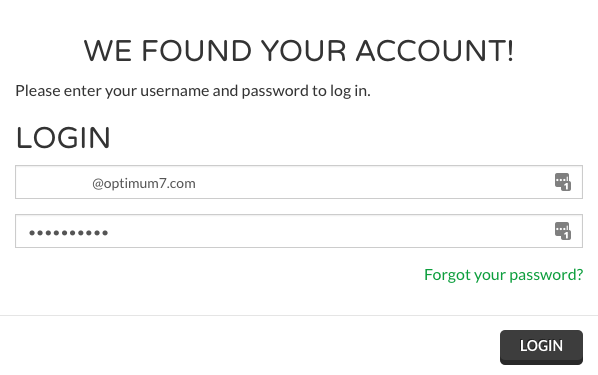This screenshot has height=375, width=598.
Task: Select the WE FOUND YOUR ACCOUNT! heading
Action: [299, 51]
